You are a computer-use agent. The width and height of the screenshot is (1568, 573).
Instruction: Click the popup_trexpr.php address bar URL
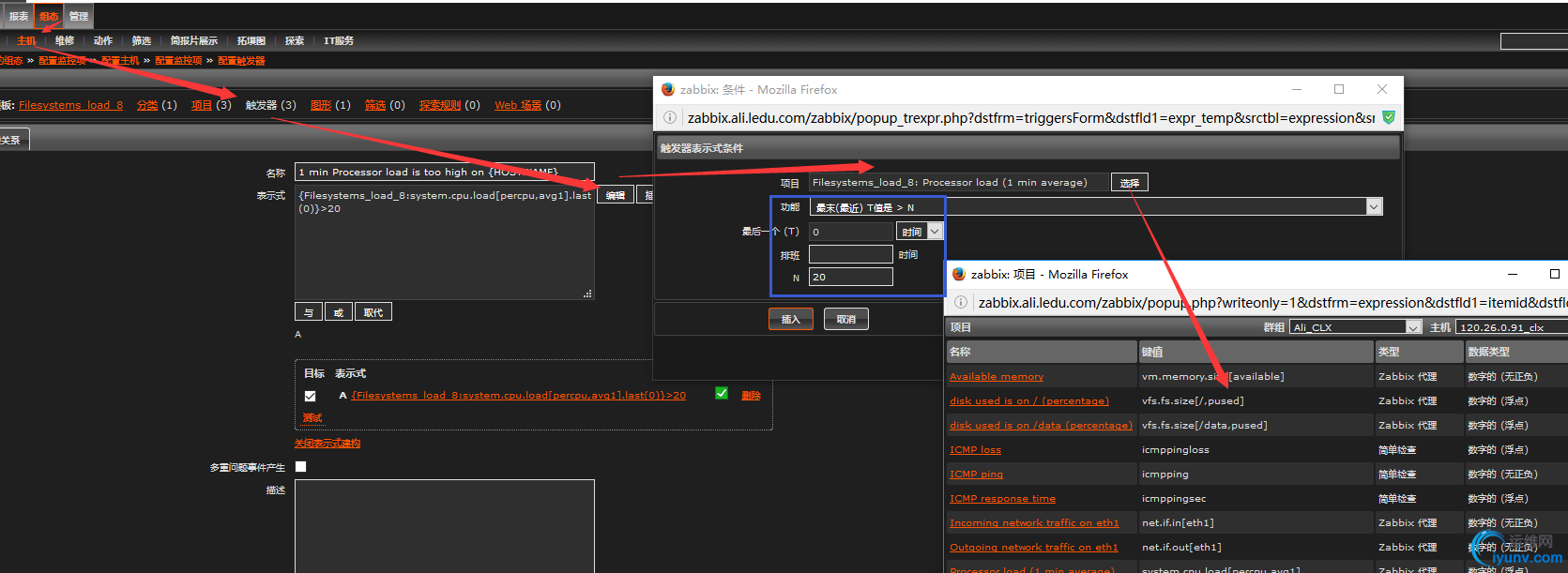tap(1030, 118)
